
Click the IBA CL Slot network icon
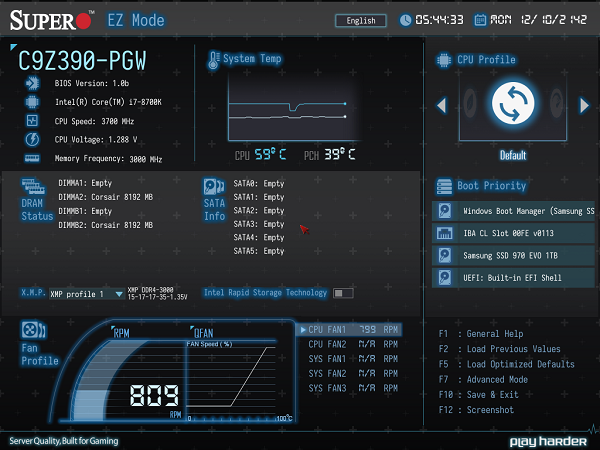pos(445,233)
